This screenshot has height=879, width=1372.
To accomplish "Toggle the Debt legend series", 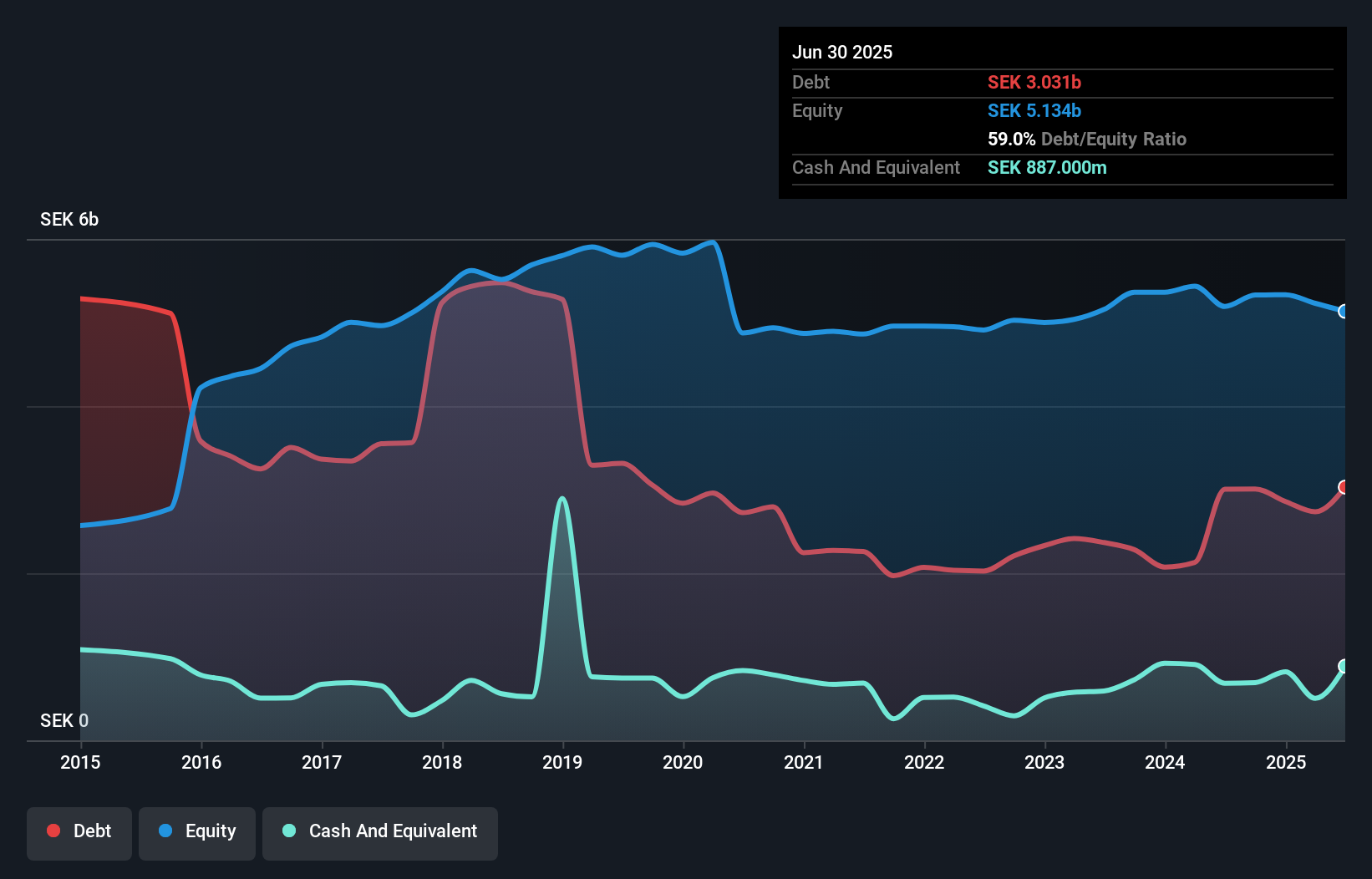I will 79,831.
